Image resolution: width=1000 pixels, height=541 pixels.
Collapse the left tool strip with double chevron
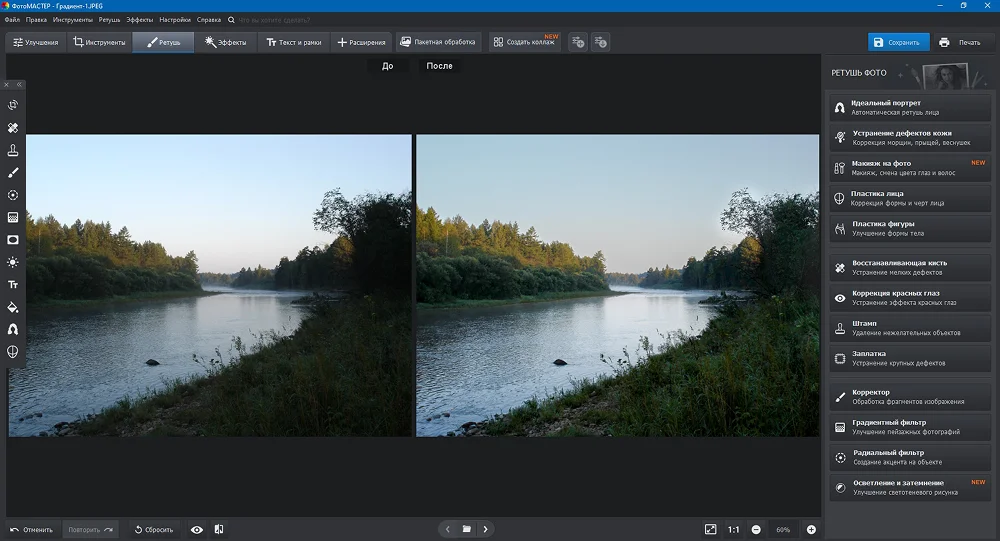pos(19,84)
